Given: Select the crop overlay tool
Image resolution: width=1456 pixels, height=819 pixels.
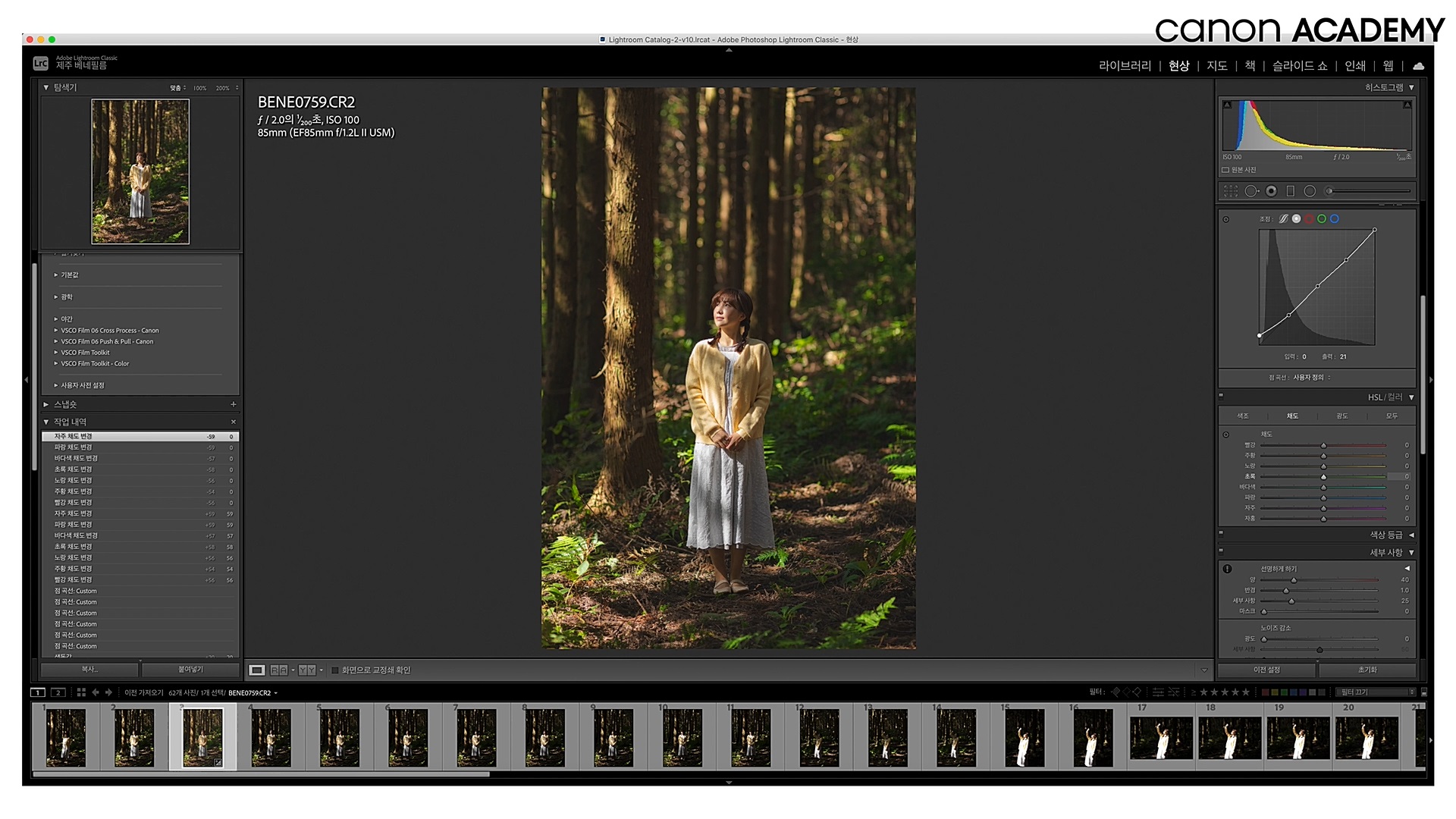Looking at the screenshot, I should [x=1230, y=191].
